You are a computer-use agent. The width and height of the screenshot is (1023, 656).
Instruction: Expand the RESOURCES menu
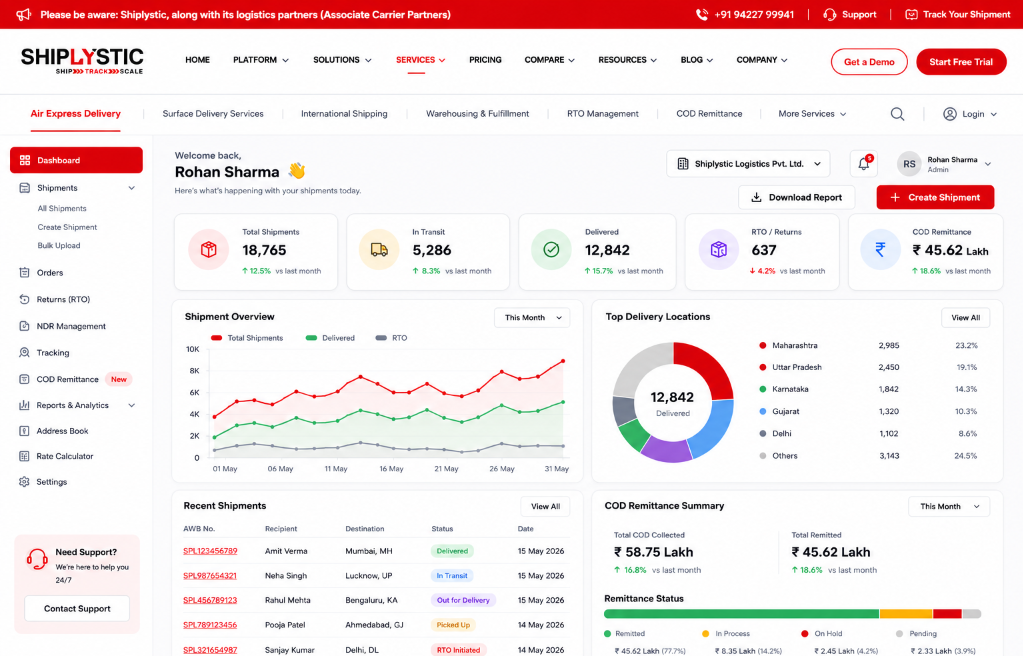point(628,60)
